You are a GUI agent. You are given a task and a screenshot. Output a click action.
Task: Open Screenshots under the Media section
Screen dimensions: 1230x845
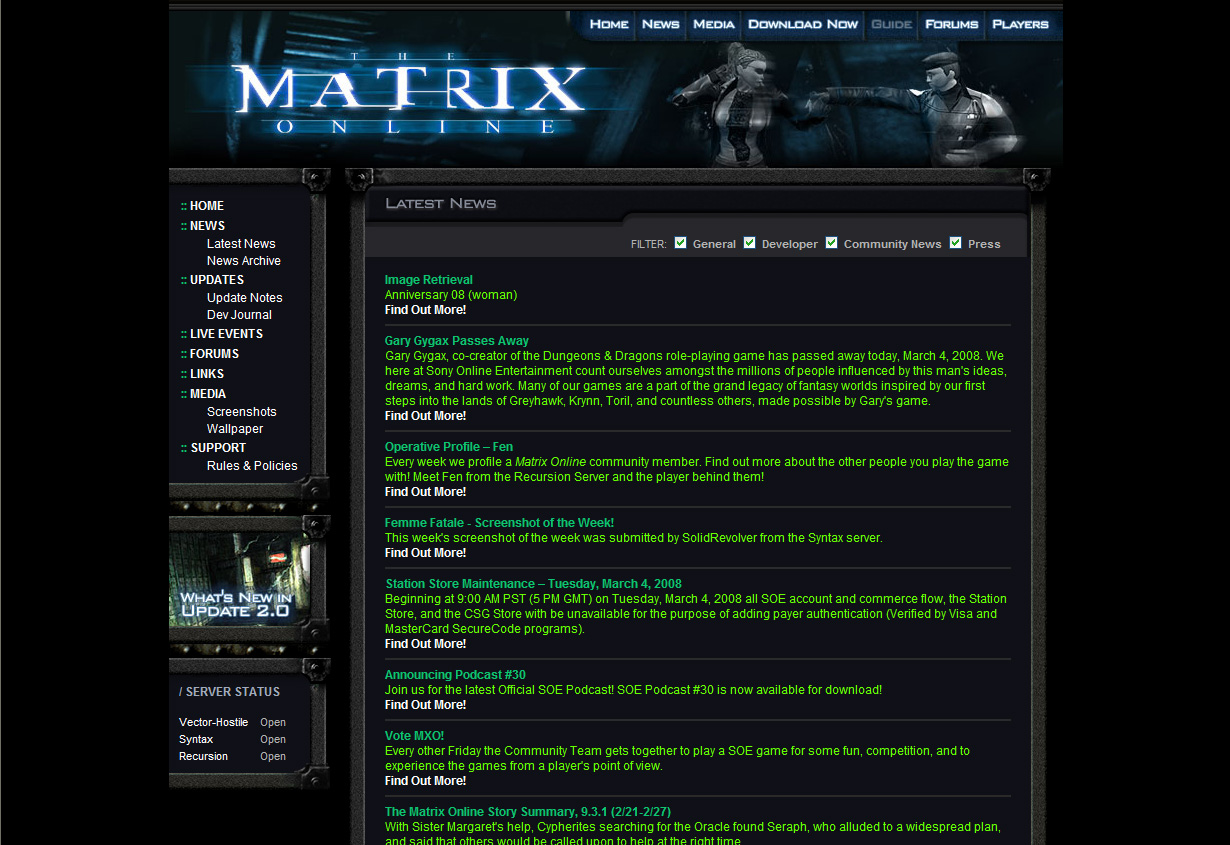point(241,412)
